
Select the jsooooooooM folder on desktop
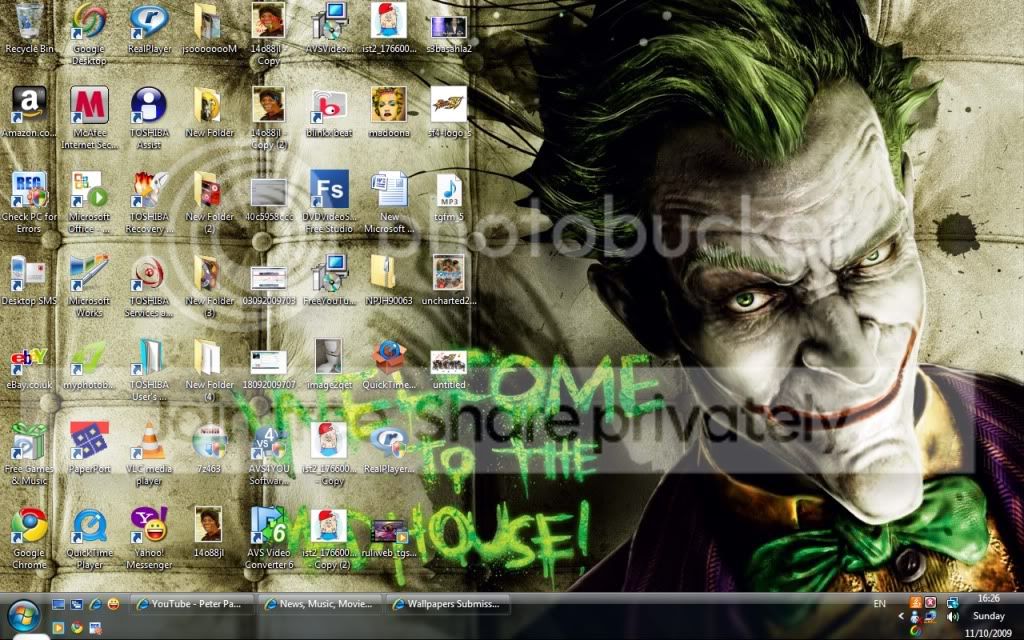coord(209,27)
